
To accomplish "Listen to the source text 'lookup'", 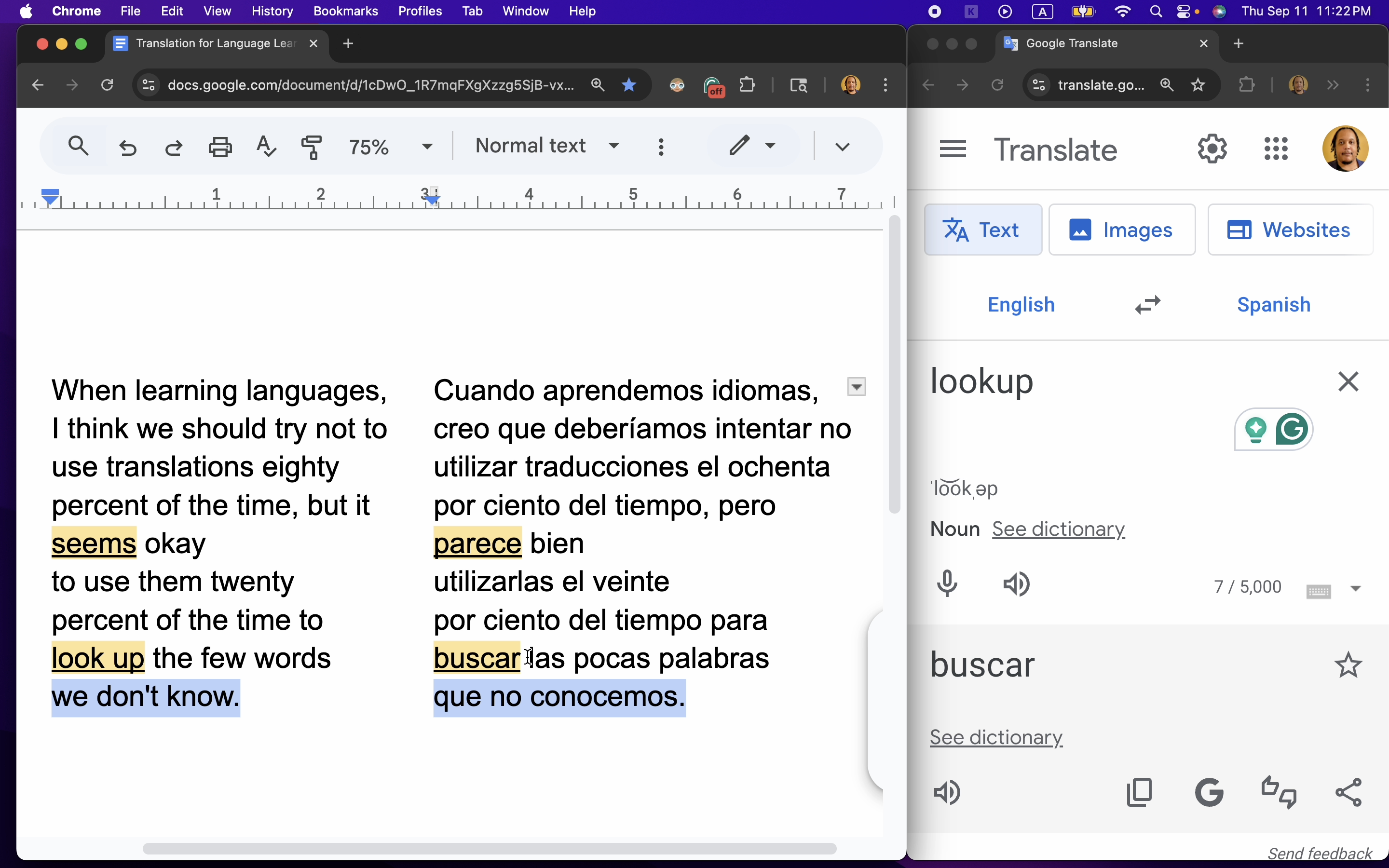I will click(1016, 584).
